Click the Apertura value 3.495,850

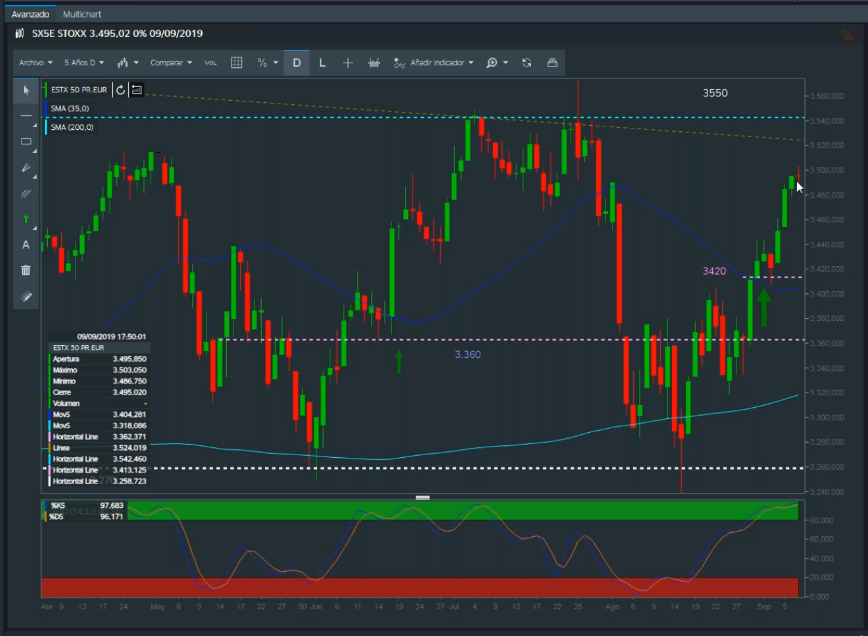tap(130, 359)
